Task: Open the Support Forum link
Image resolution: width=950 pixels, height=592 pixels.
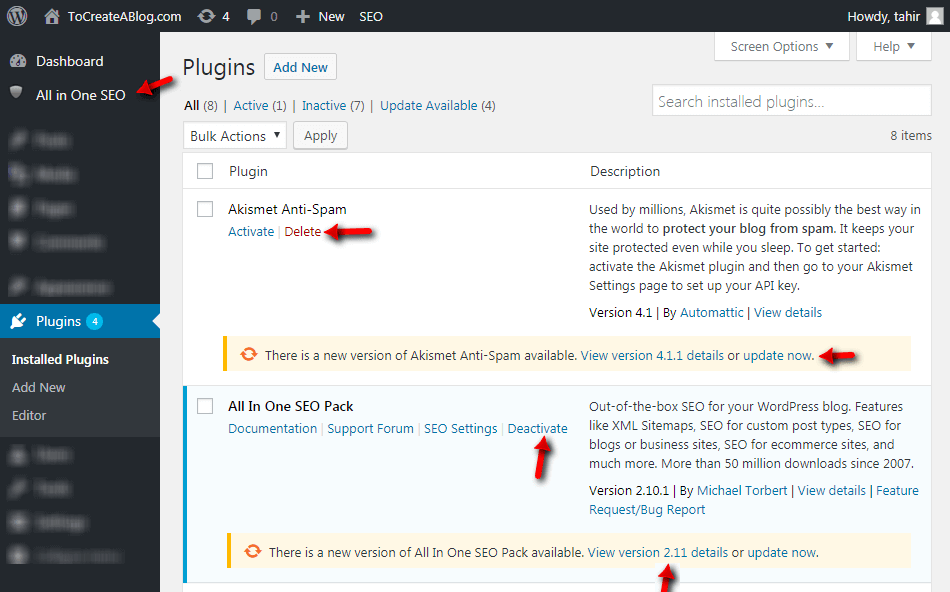Action: pos(370,428)
